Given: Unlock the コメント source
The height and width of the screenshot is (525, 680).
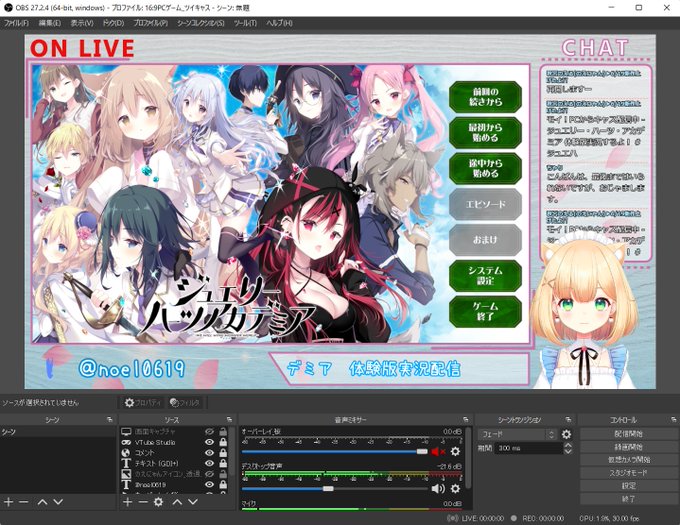Looking at the screenshot, I should coord(223,453).
